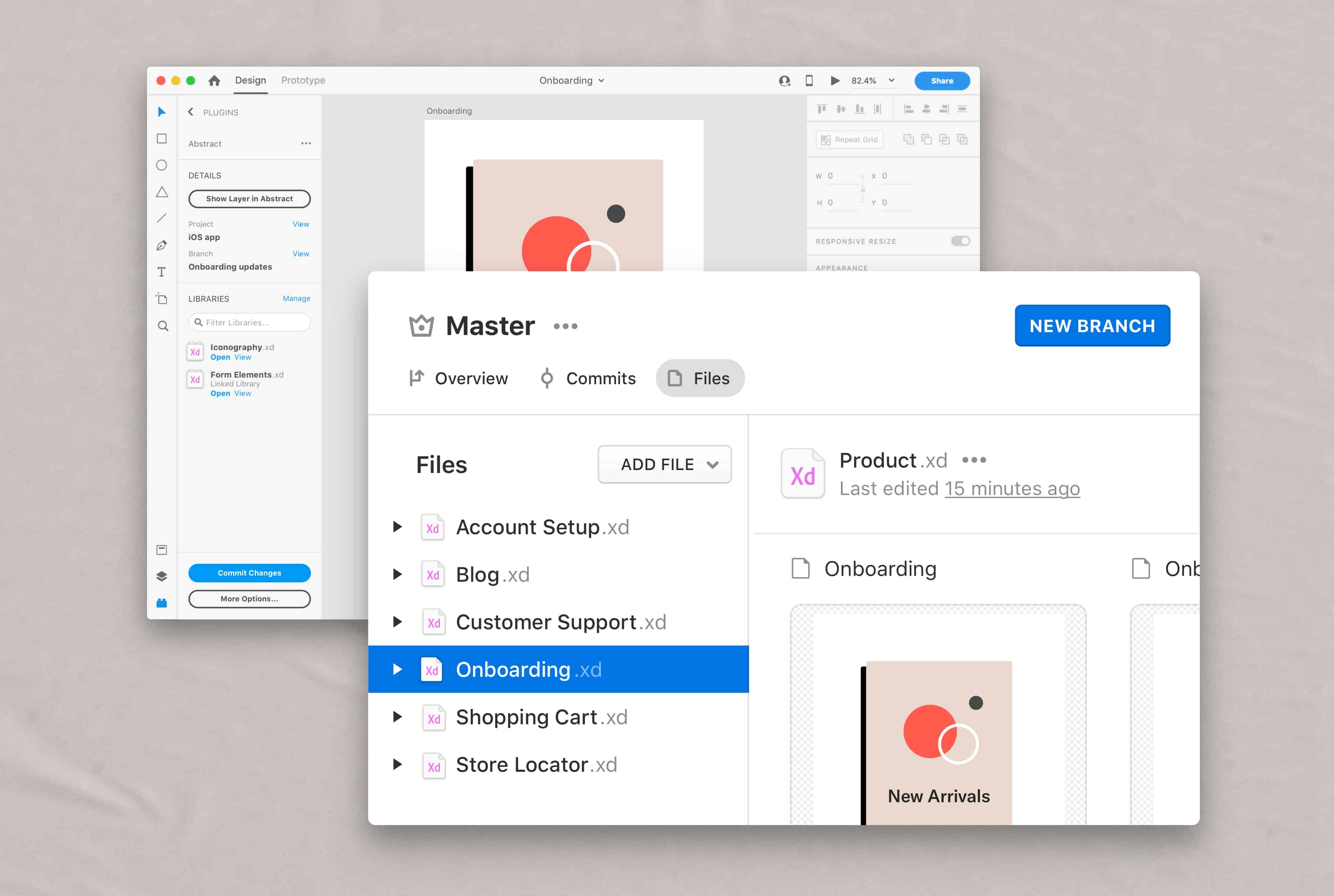Select the Files tab
The image size is (1334, 896).
(x=700, y=378)
